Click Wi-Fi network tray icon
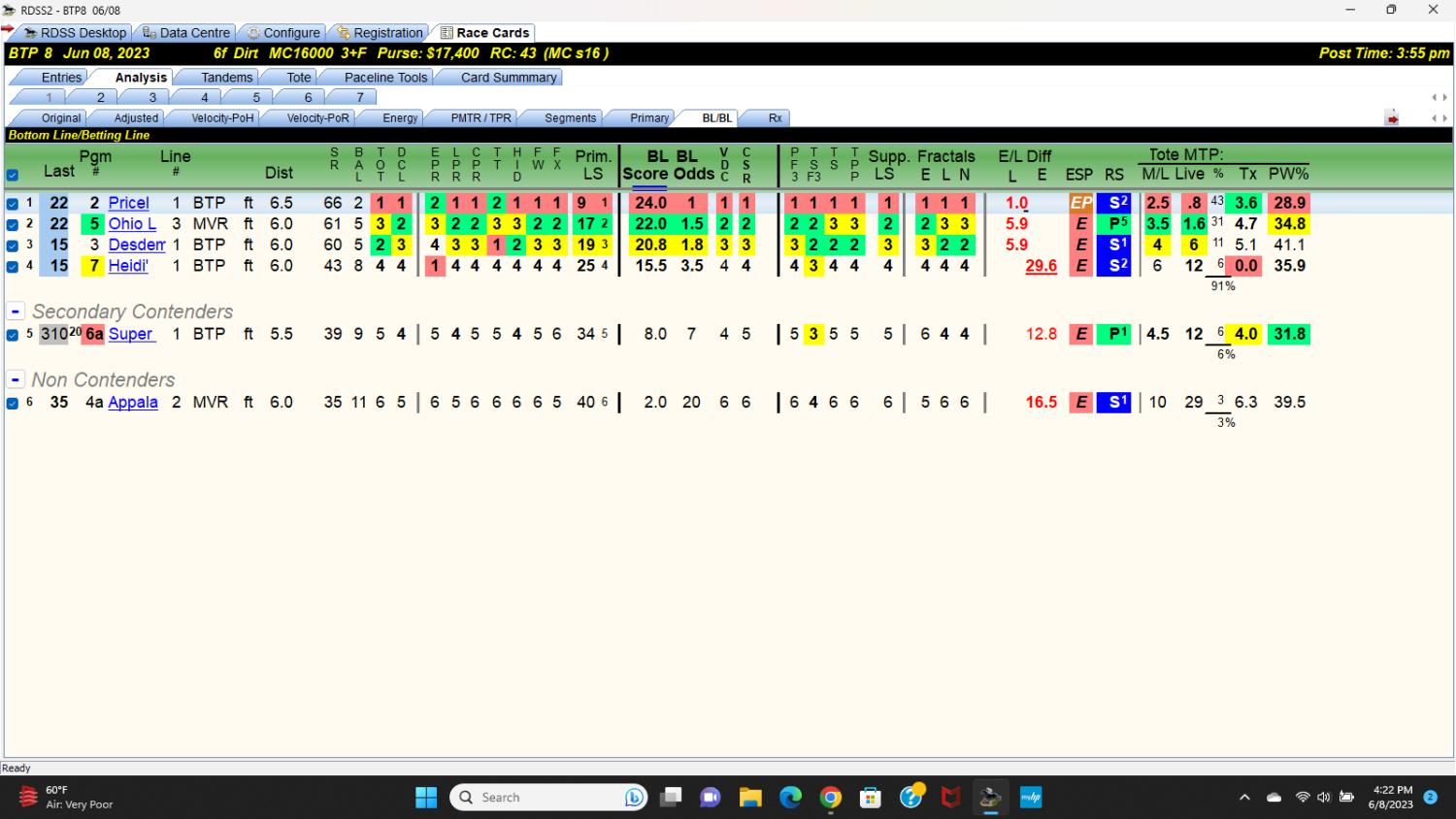Image resolution: width=1456 pixels, height=819 pixels. pyautogui.click(x=1303, y=798)
